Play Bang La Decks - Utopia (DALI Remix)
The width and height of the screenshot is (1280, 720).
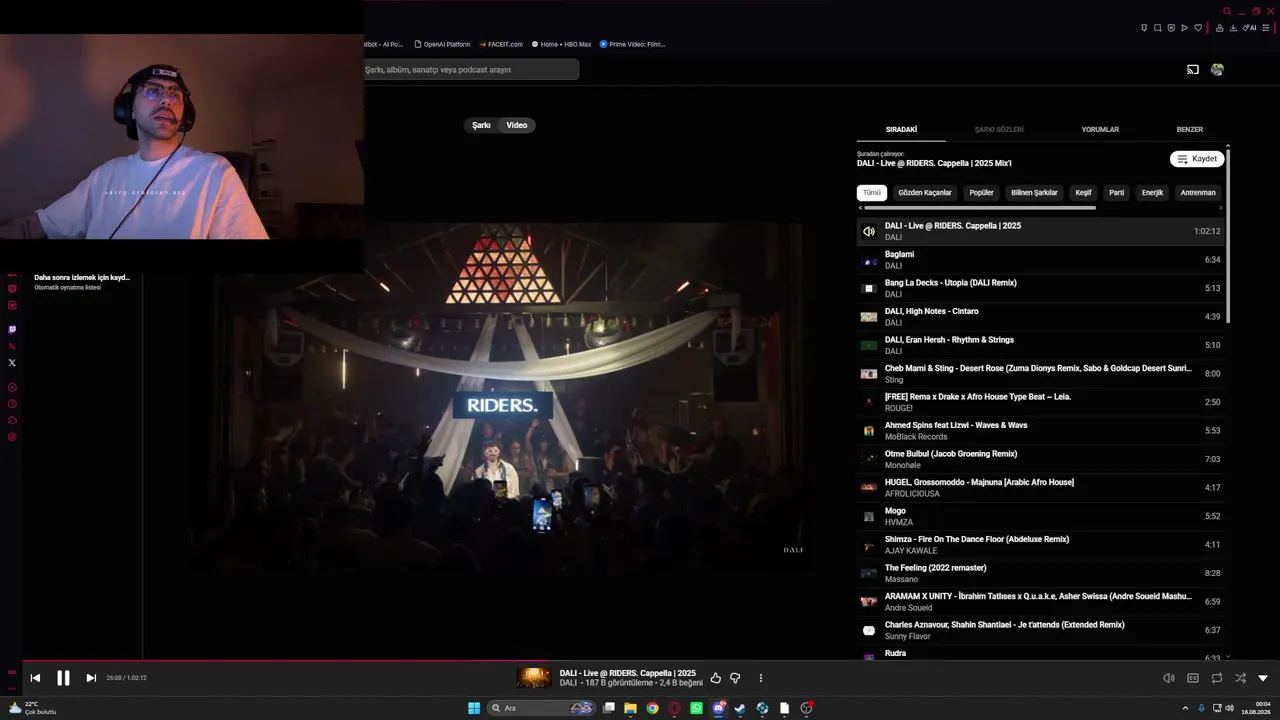[x=1040, y=288]
